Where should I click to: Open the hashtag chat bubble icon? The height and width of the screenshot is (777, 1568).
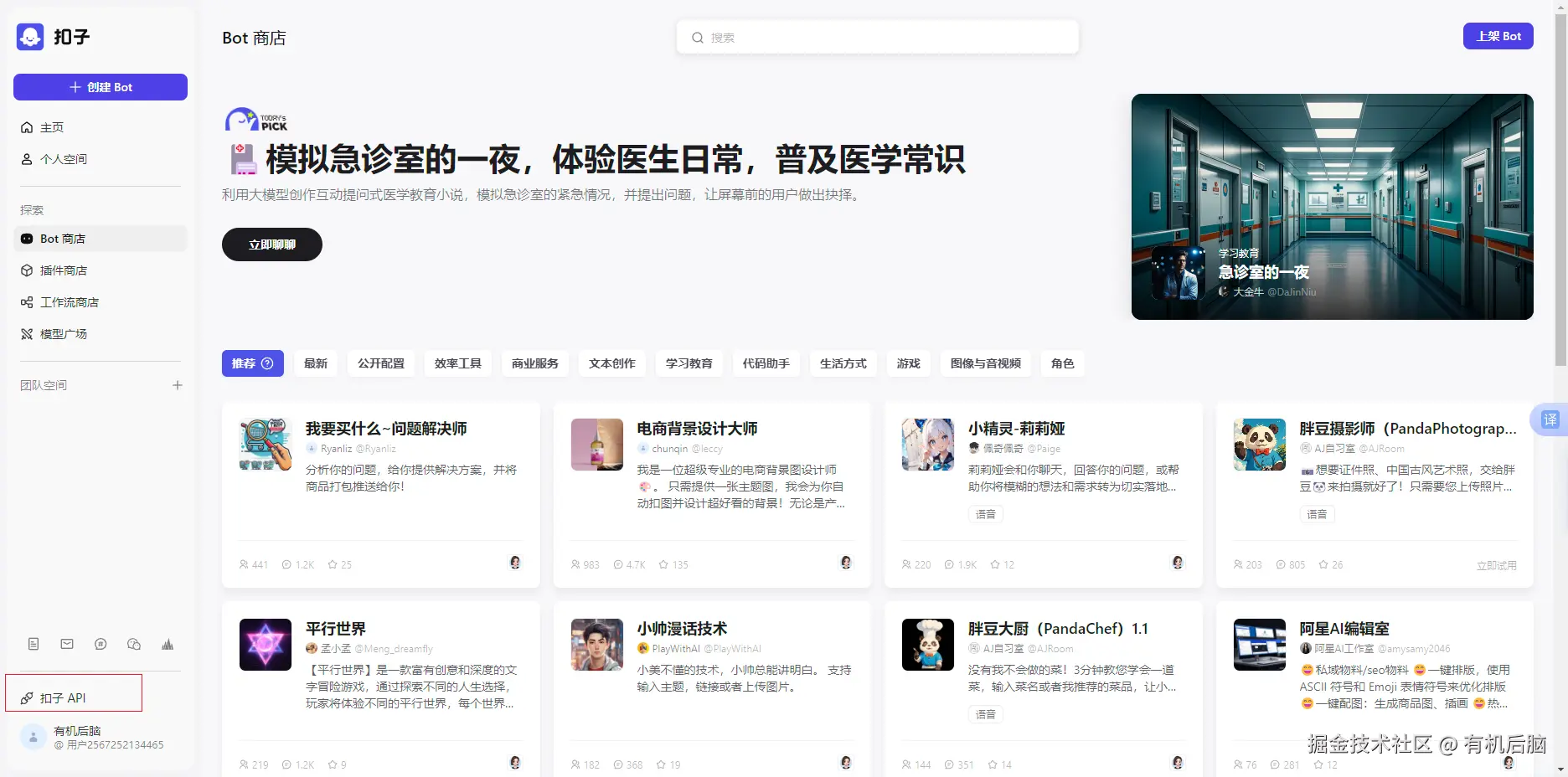[101, 644]
